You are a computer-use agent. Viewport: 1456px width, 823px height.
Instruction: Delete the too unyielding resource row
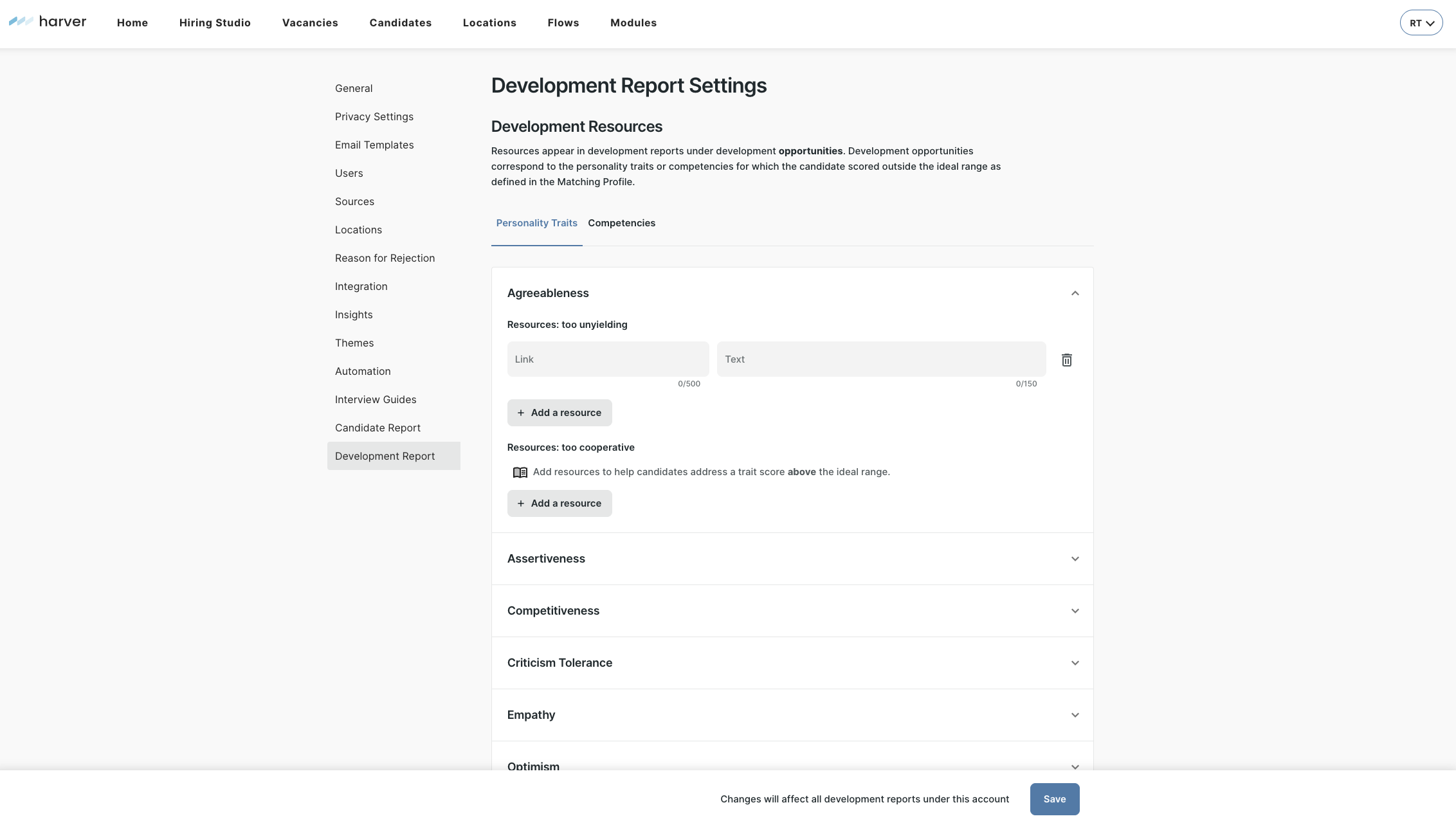click(1066, 360)
